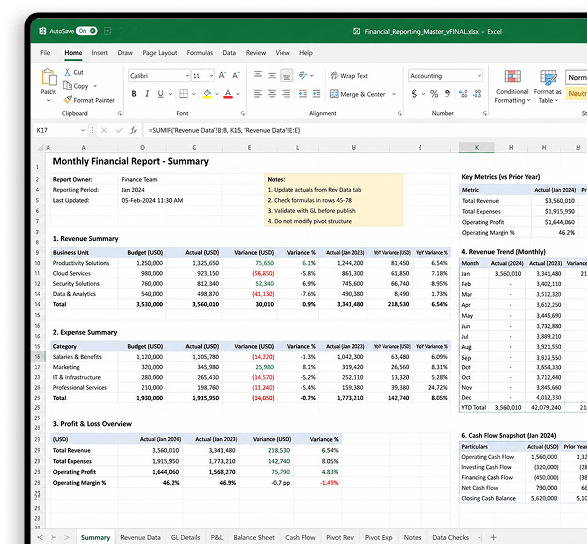This screenshot has height=544, width=587.
Task: Click the Align Right icon
Action: pyautogui.click(x=286, y=94)
